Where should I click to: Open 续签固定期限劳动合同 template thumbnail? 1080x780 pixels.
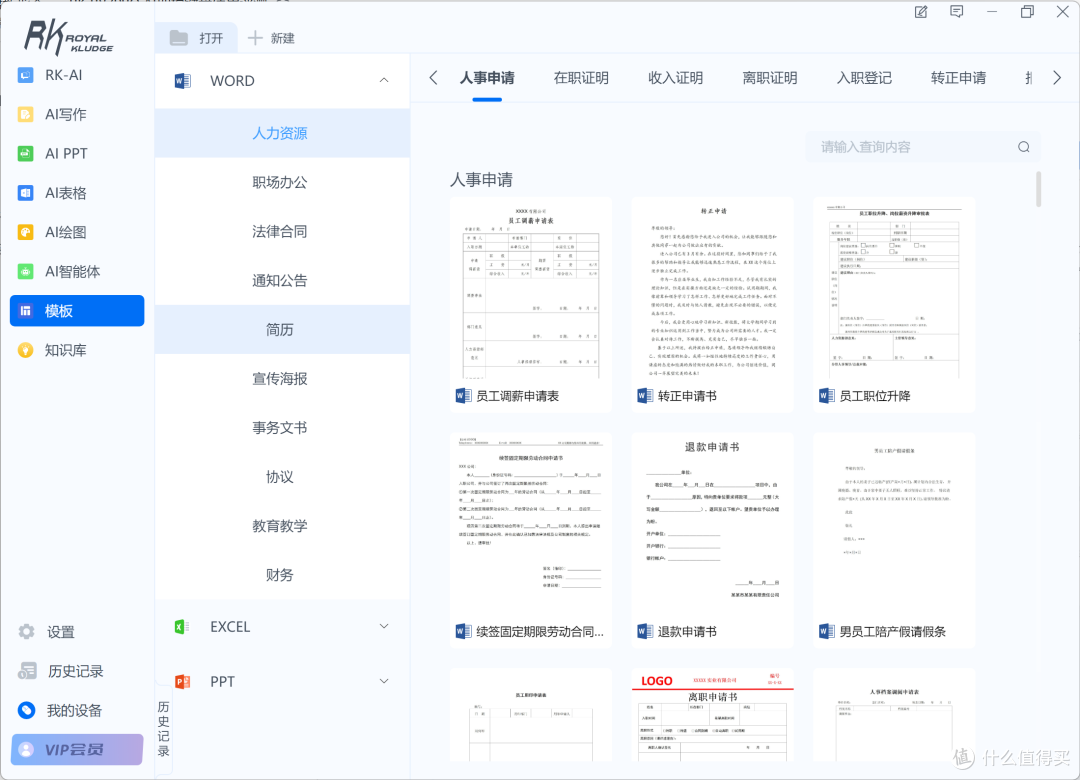coord(531,525)
